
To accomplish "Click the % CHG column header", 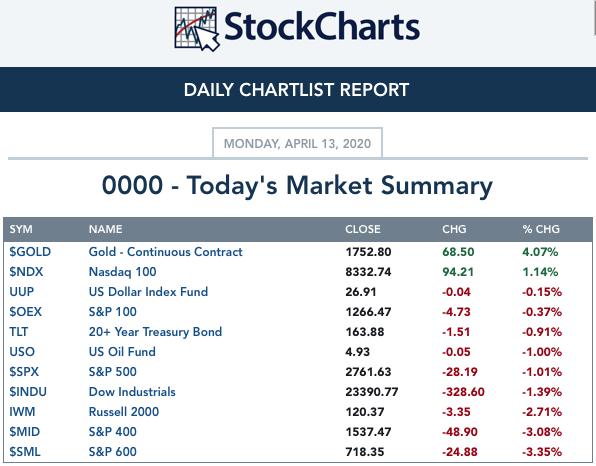I will coord(541,229).
